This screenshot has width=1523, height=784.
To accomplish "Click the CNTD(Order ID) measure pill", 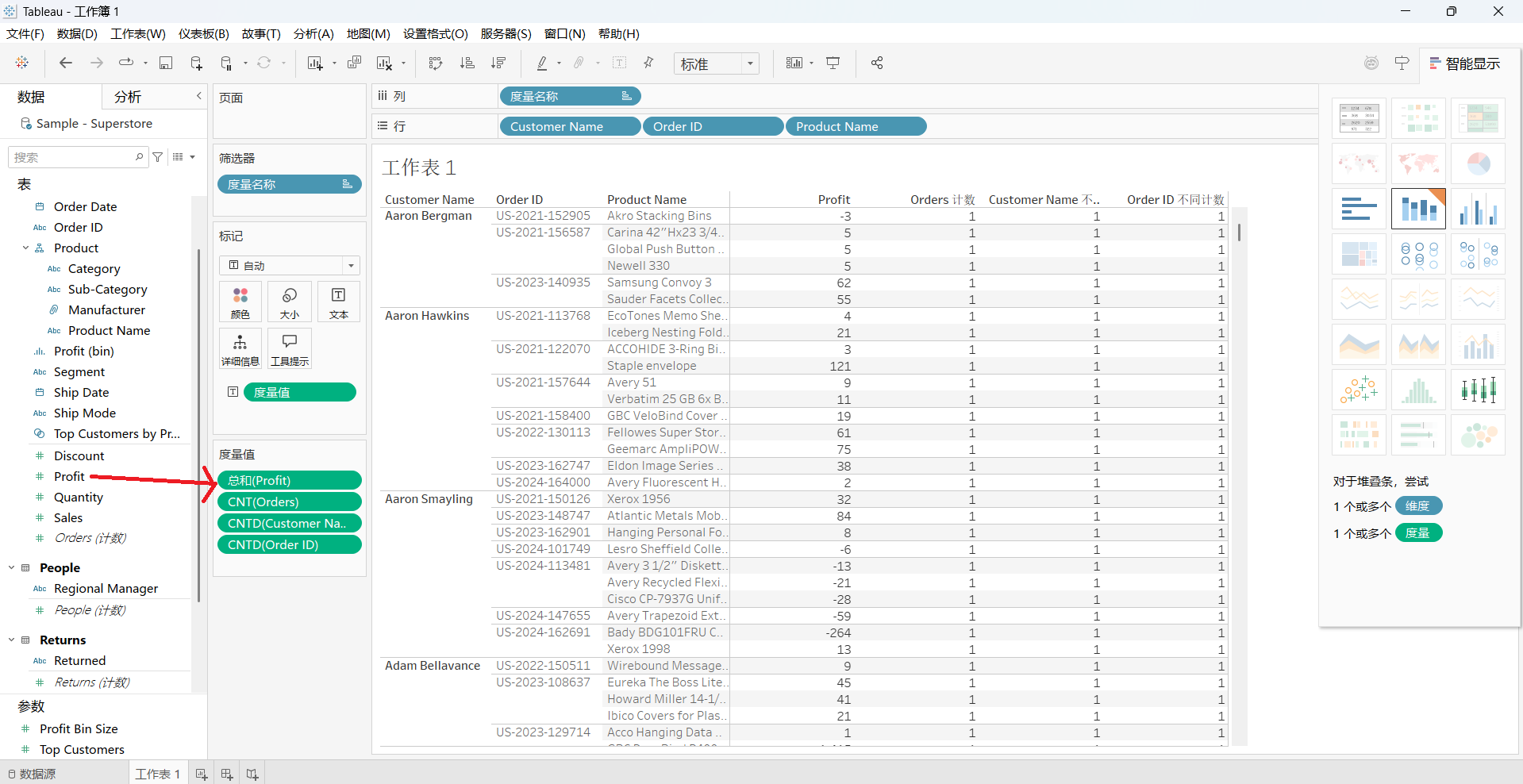I will tap(290, 544).
